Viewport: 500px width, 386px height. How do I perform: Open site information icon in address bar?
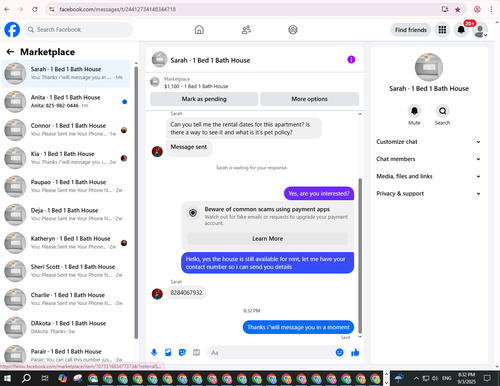pos(52,9)
